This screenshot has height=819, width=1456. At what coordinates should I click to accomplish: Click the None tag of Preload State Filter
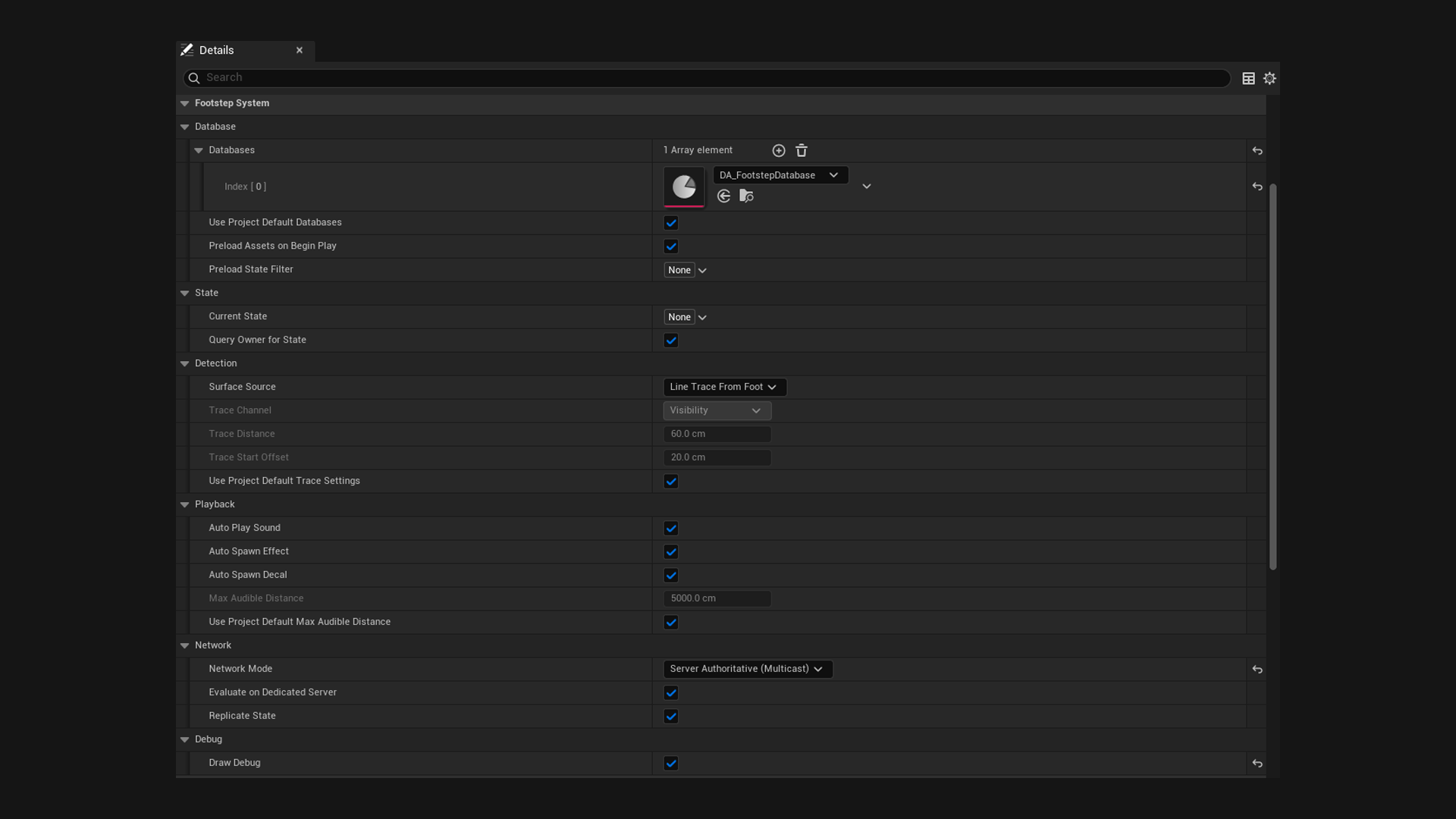tap(679, 271)
